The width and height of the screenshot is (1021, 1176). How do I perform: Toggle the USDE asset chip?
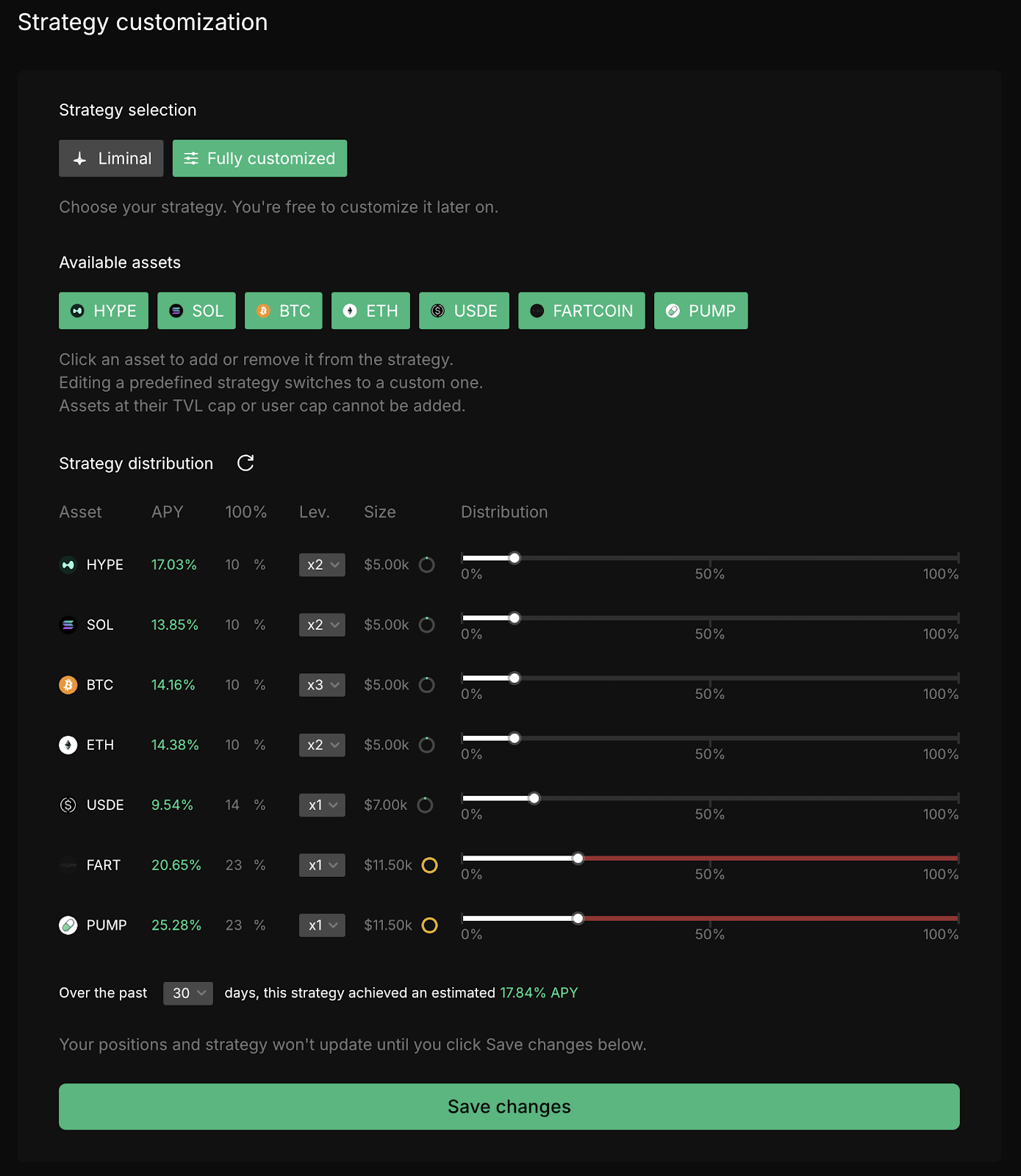tap(464, 311)
